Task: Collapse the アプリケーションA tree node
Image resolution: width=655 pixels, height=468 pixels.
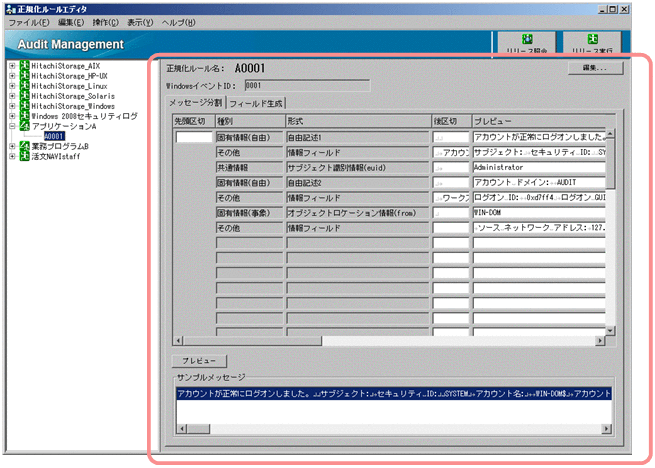Action: click(11, 128)
